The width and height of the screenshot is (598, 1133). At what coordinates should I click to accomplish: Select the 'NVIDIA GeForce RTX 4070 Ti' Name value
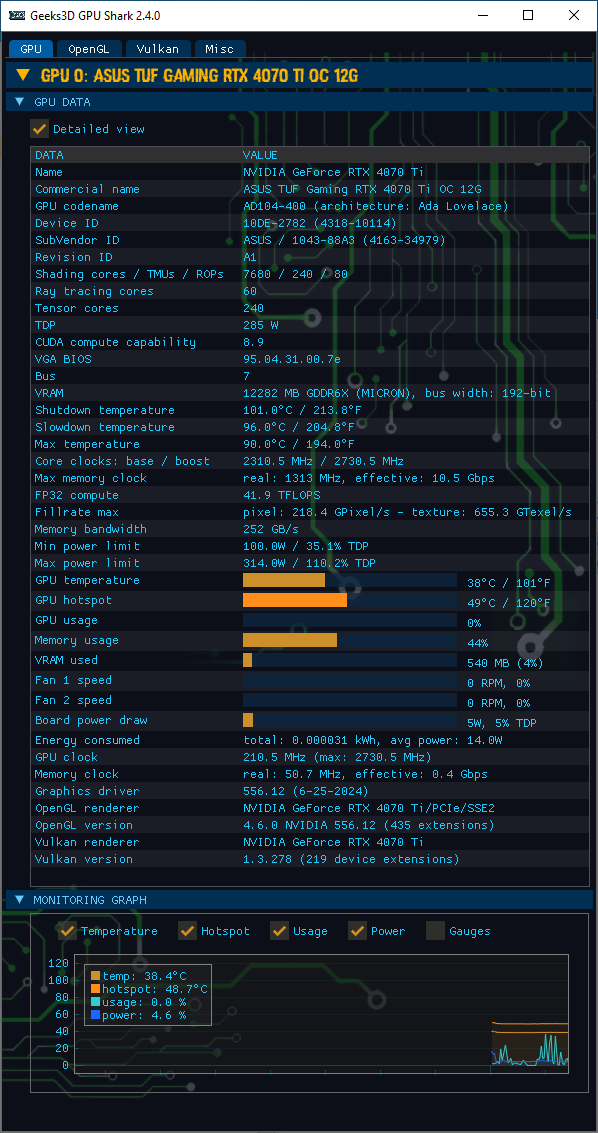(x=334, y=172)
